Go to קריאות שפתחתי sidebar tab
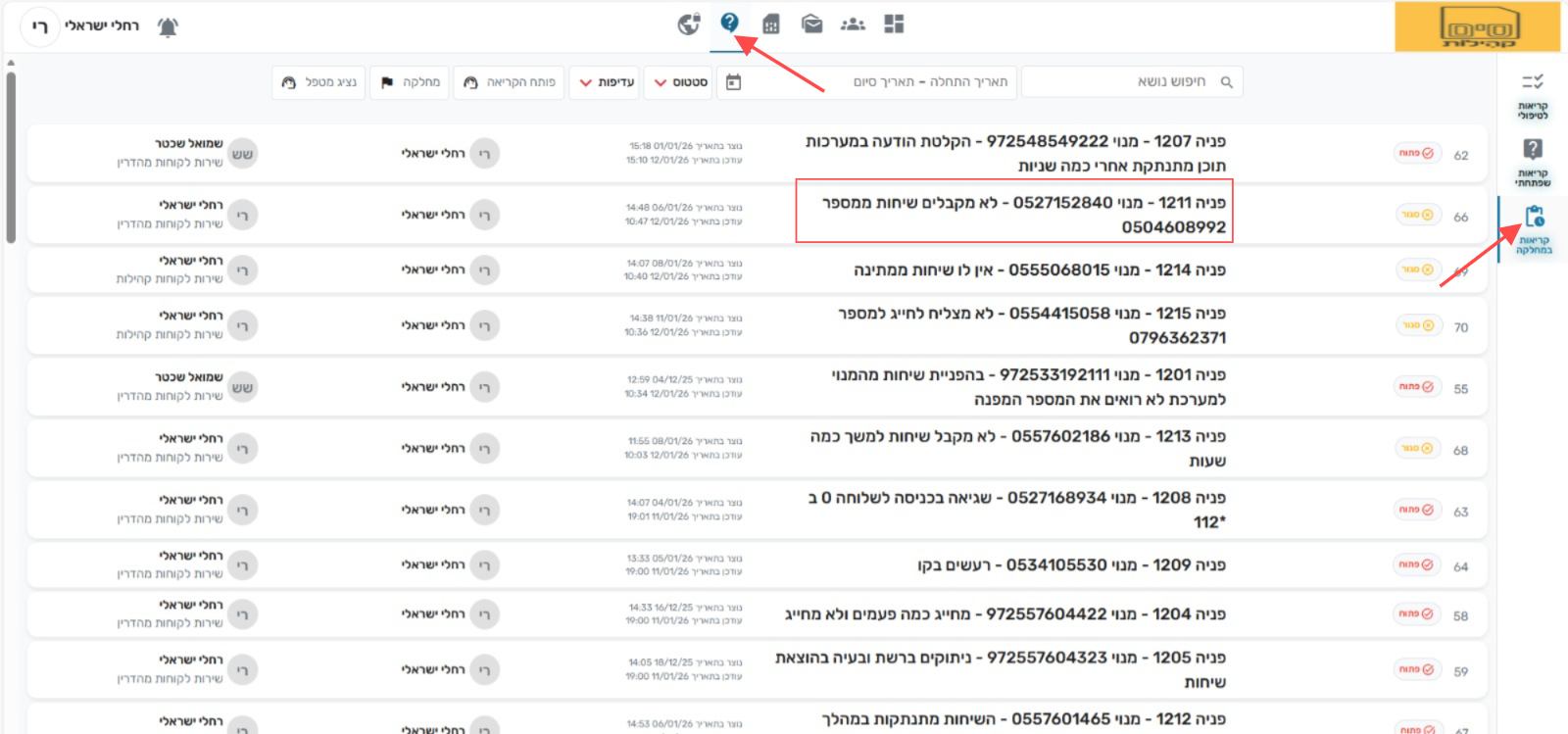 click(1533, 163)
